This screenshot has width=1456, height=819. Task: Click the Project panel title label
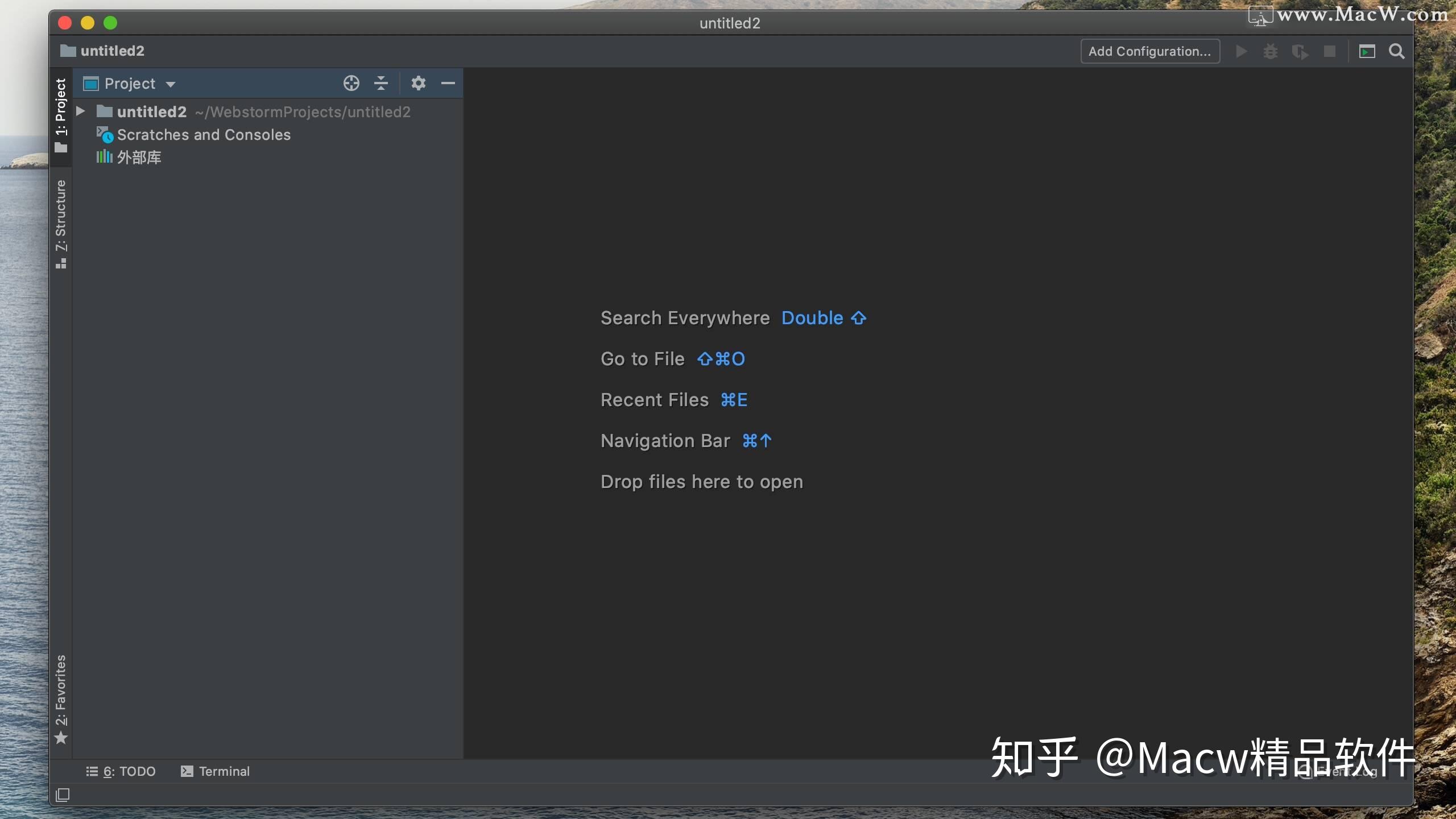point(130,84)
